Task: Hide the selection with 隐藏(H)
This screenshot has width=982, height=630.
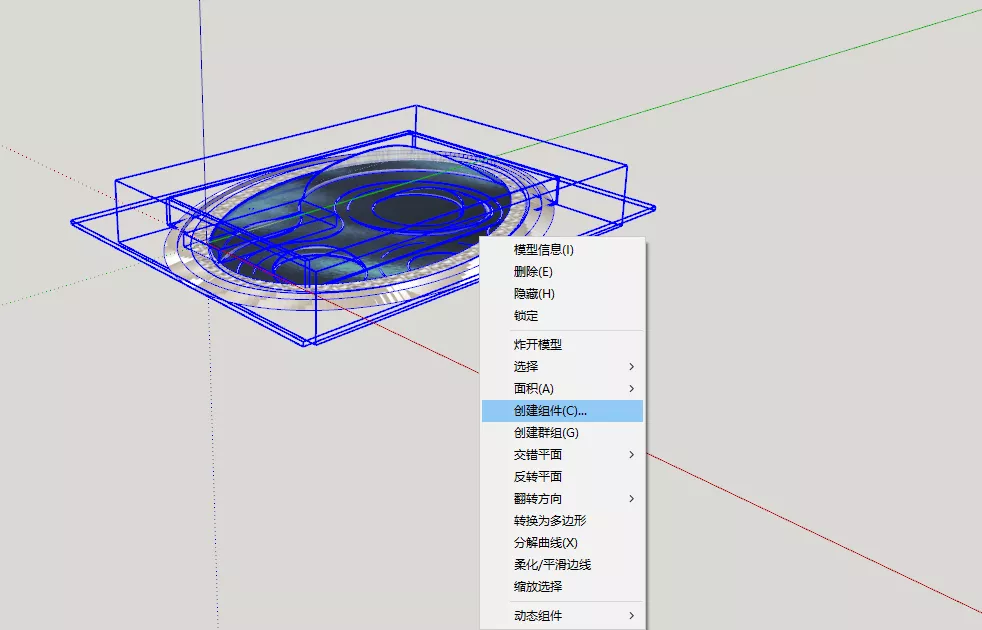Action: [x=534, y=294]
